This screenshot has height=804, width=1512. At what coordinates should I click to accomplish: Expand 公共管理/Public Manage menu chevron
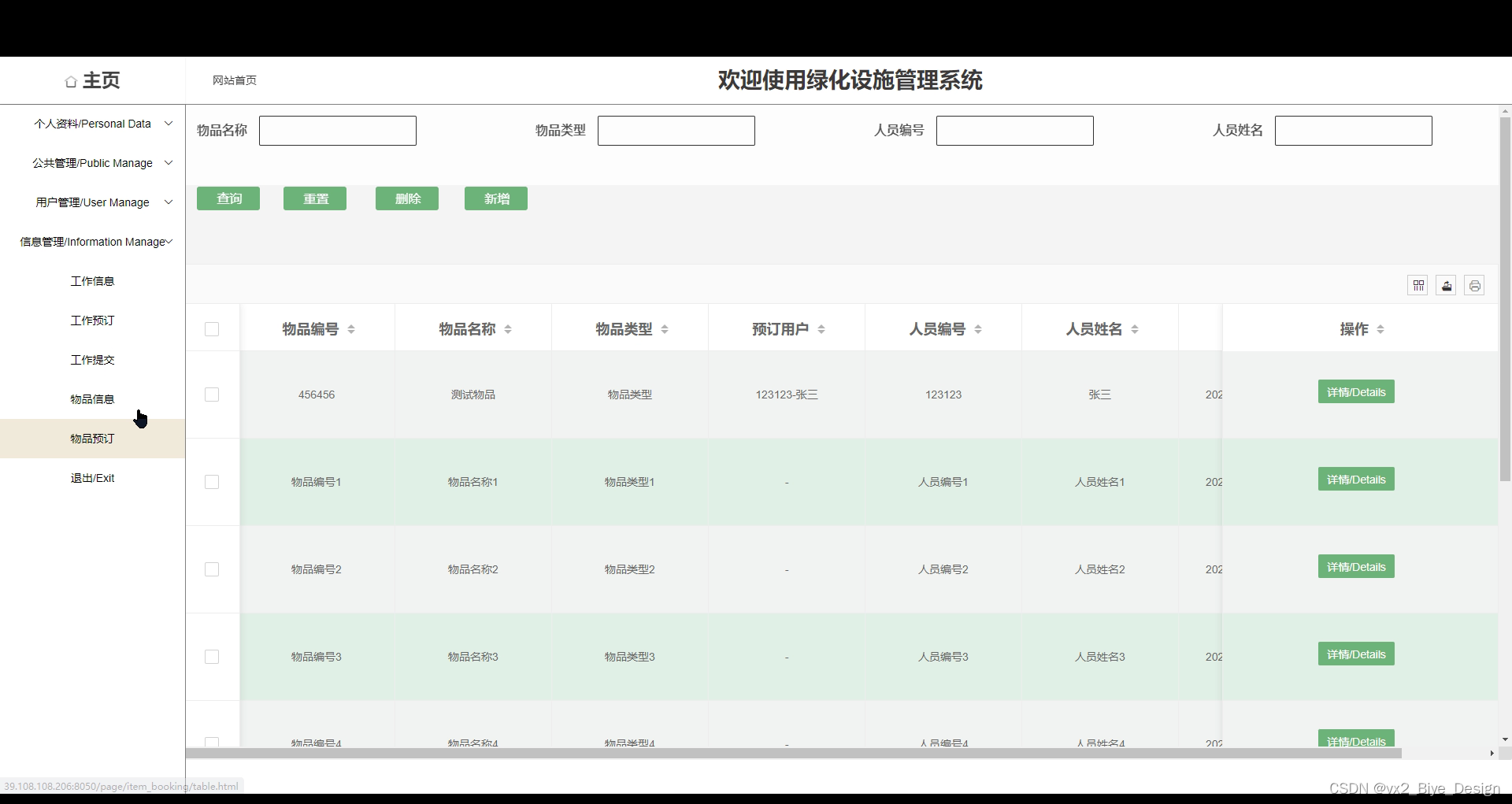[169, 163]
